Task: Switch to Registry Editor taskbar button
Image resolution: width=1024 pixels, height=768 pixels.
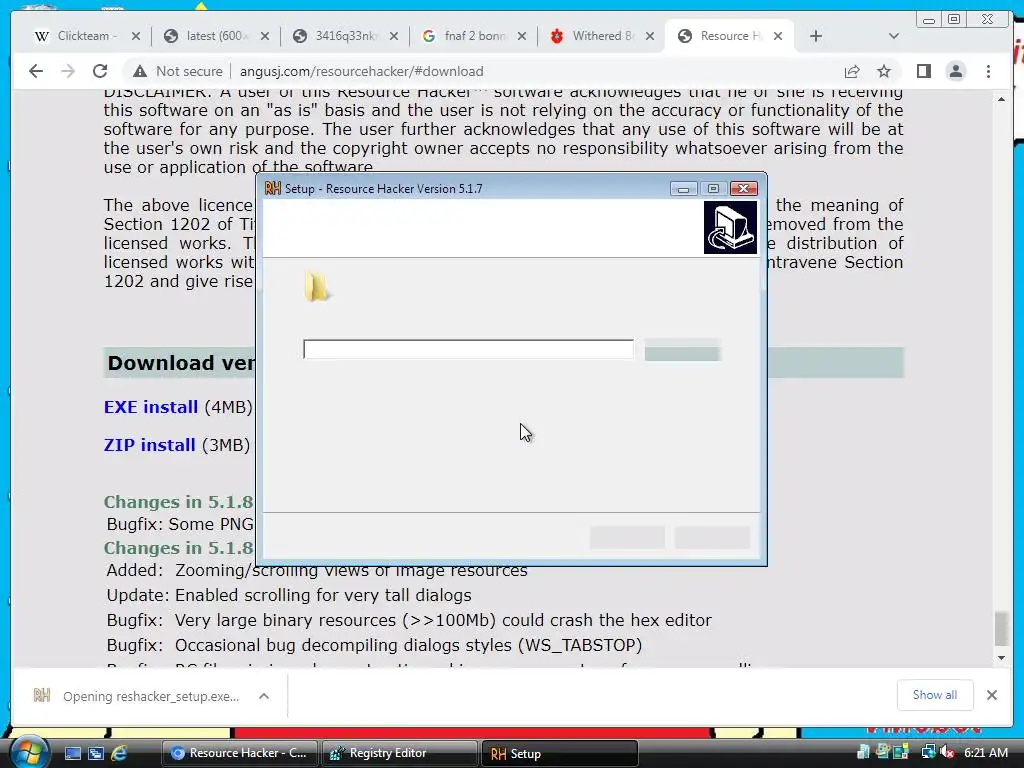Action: [x=399, y=753]
